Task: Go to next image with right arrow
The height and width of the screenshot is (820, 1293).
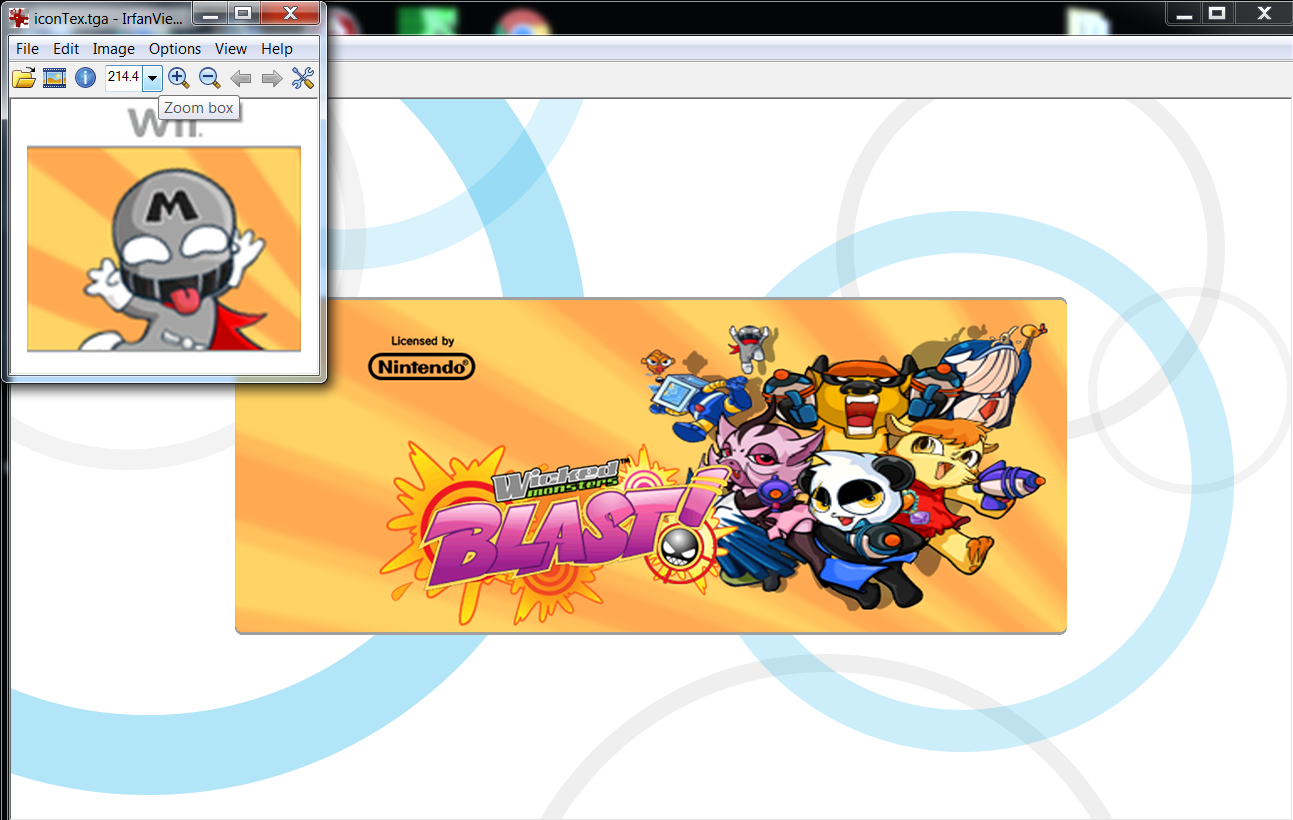Action: click(x=271, y=78)
